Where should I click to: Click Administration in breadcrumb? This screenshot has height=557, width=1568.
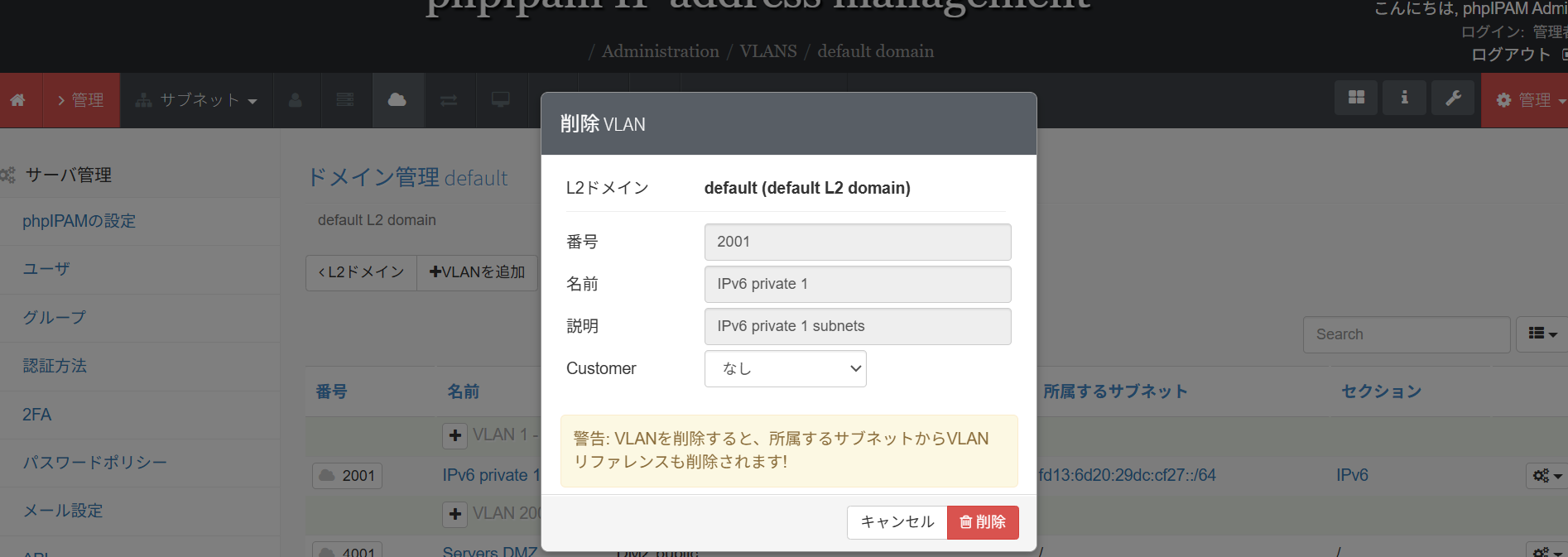pyautogui.click(x=661, y=51)
